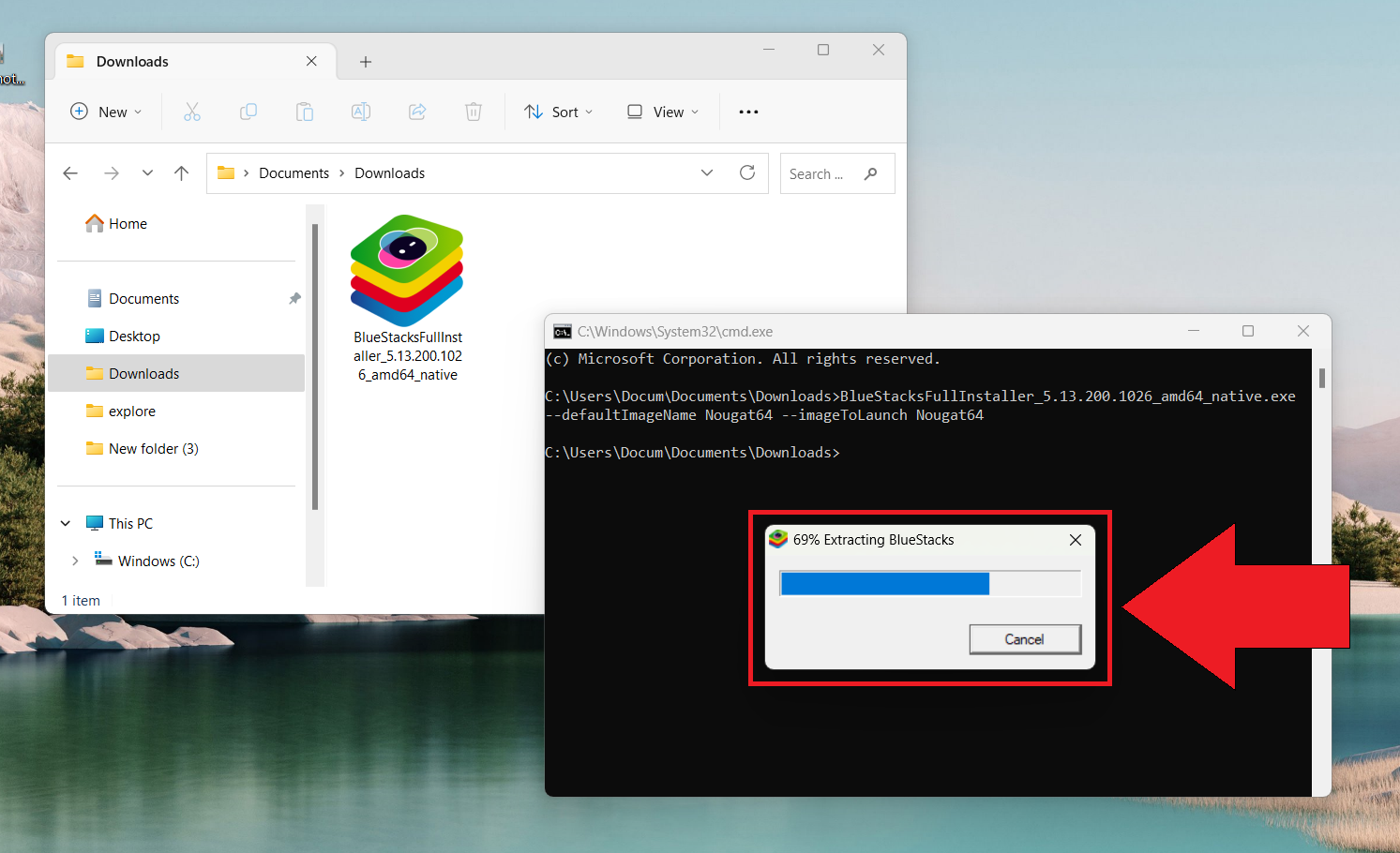Unpin Documents from Quick access
1400x853 pixels.
click(x=294, y=298)
